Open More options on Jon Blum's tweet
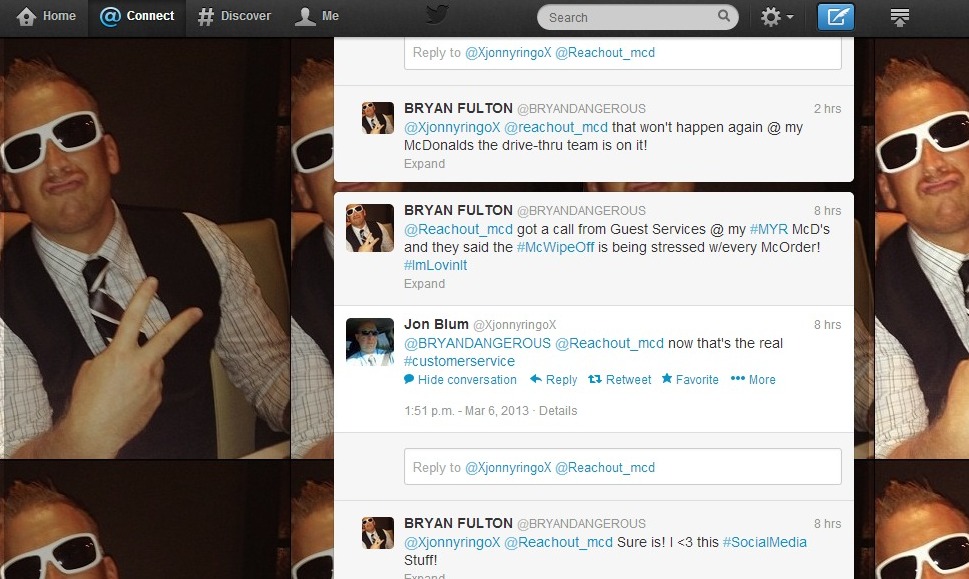 pos(753,379)
